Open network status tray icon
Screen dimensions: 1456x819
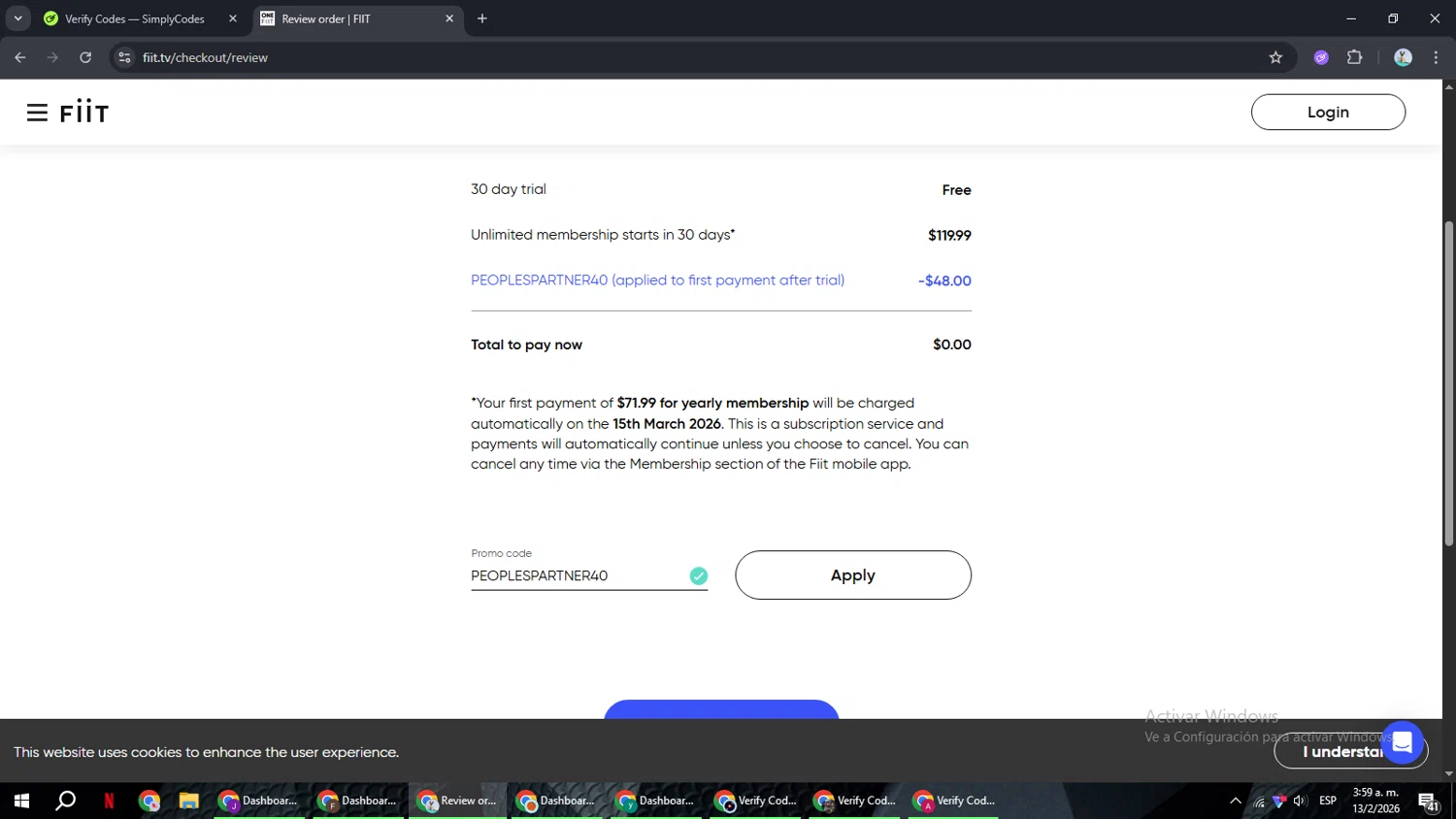(x=1259, y=801)
